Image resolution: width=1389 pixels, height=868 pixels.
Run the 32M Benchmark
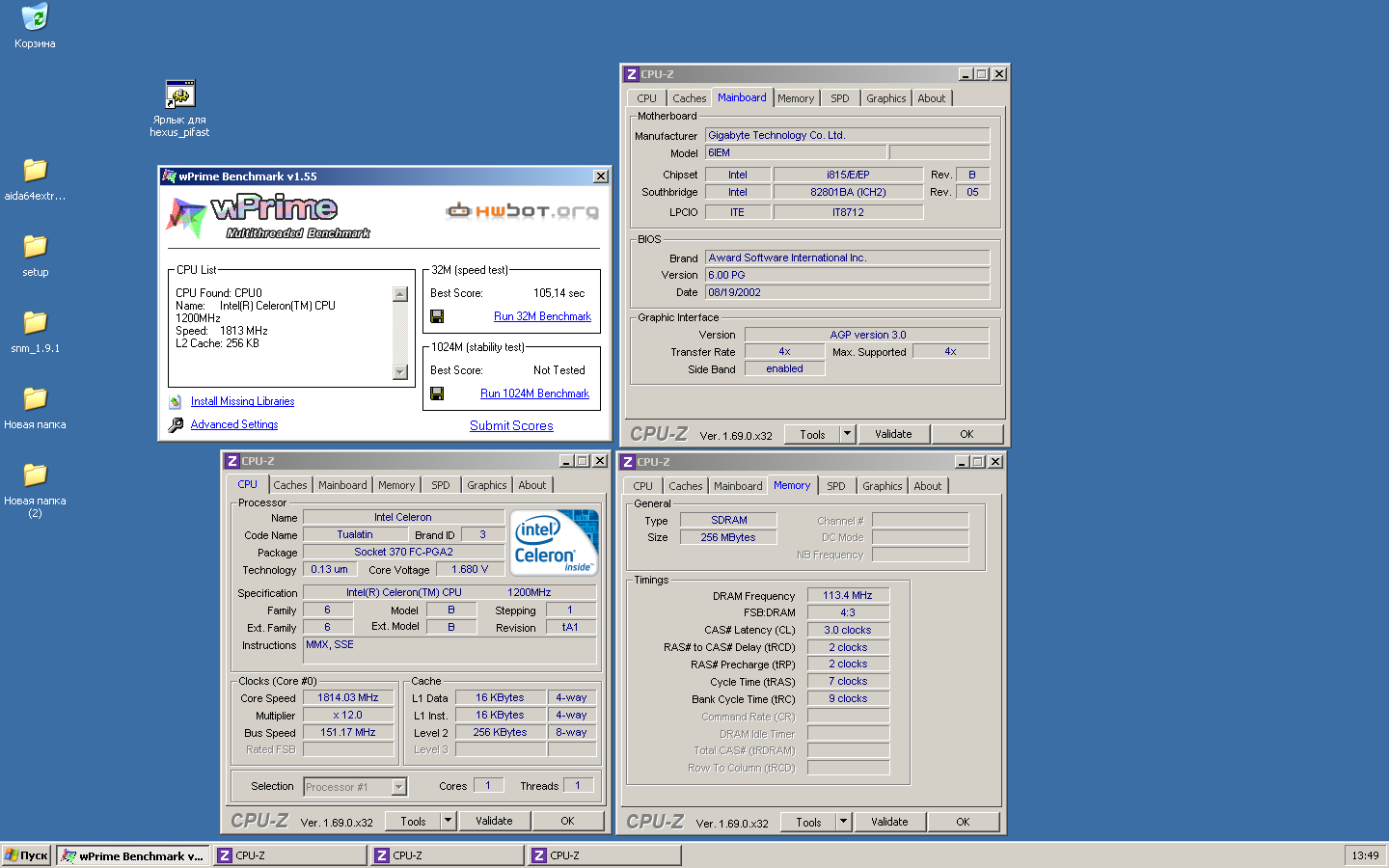click(542, 316)
